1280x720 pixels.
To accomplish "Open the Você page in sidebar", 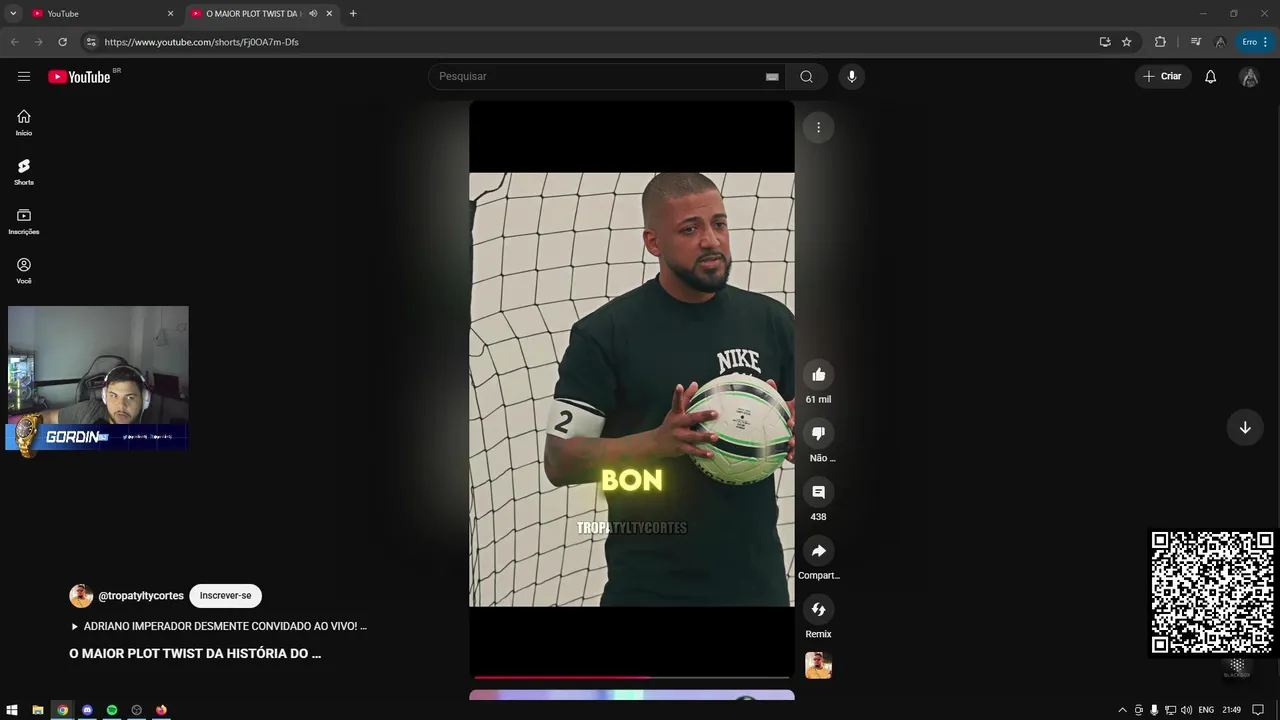I will point(24,271).
